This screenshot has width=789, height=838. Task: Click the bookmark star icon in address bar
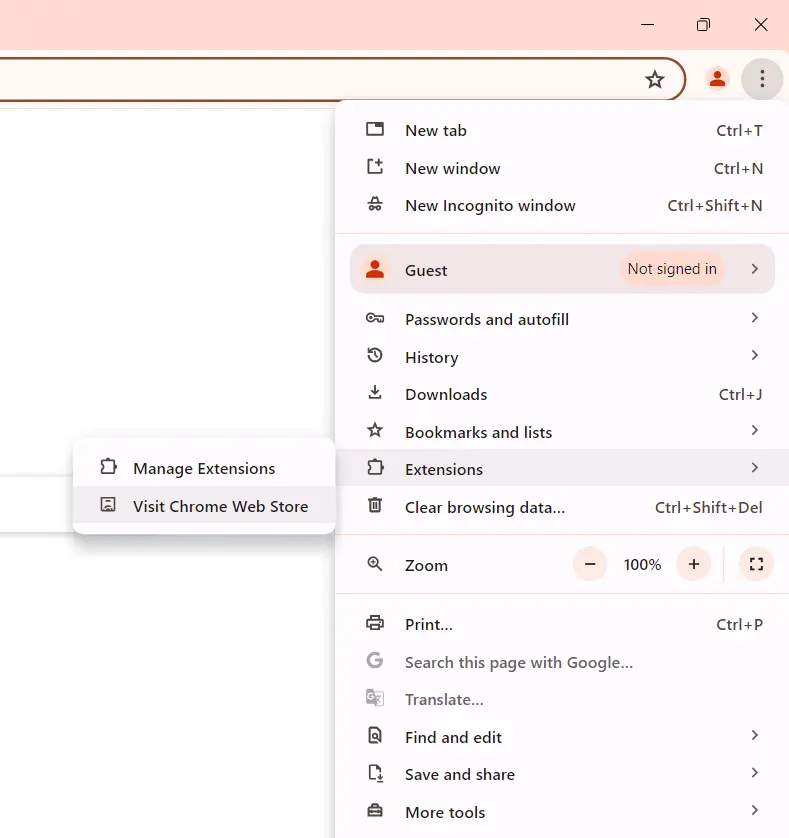click(655, 80)
